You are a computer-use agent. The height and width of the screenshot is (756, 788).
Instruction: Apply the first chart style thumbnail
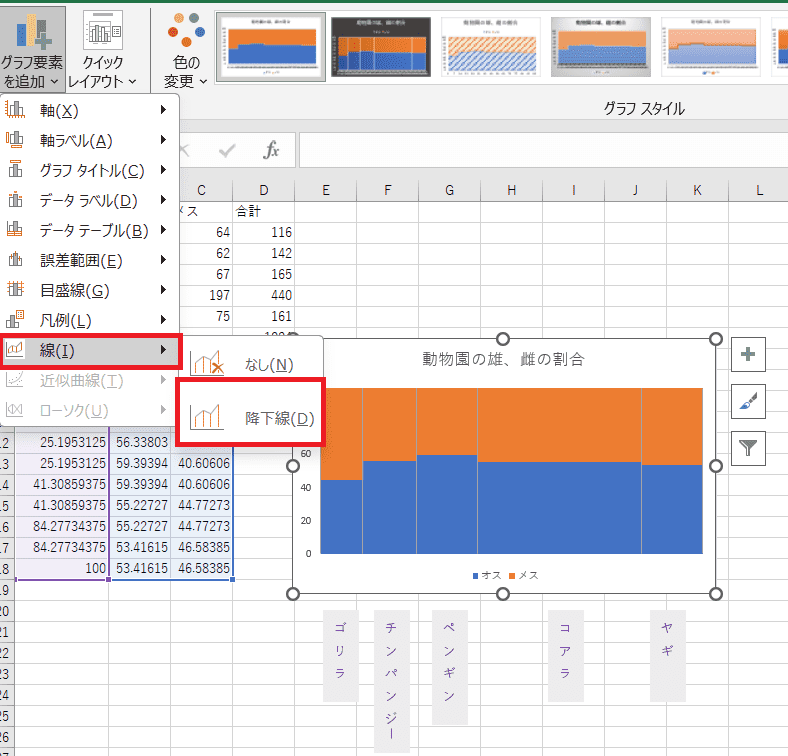(x=271, y=47)
